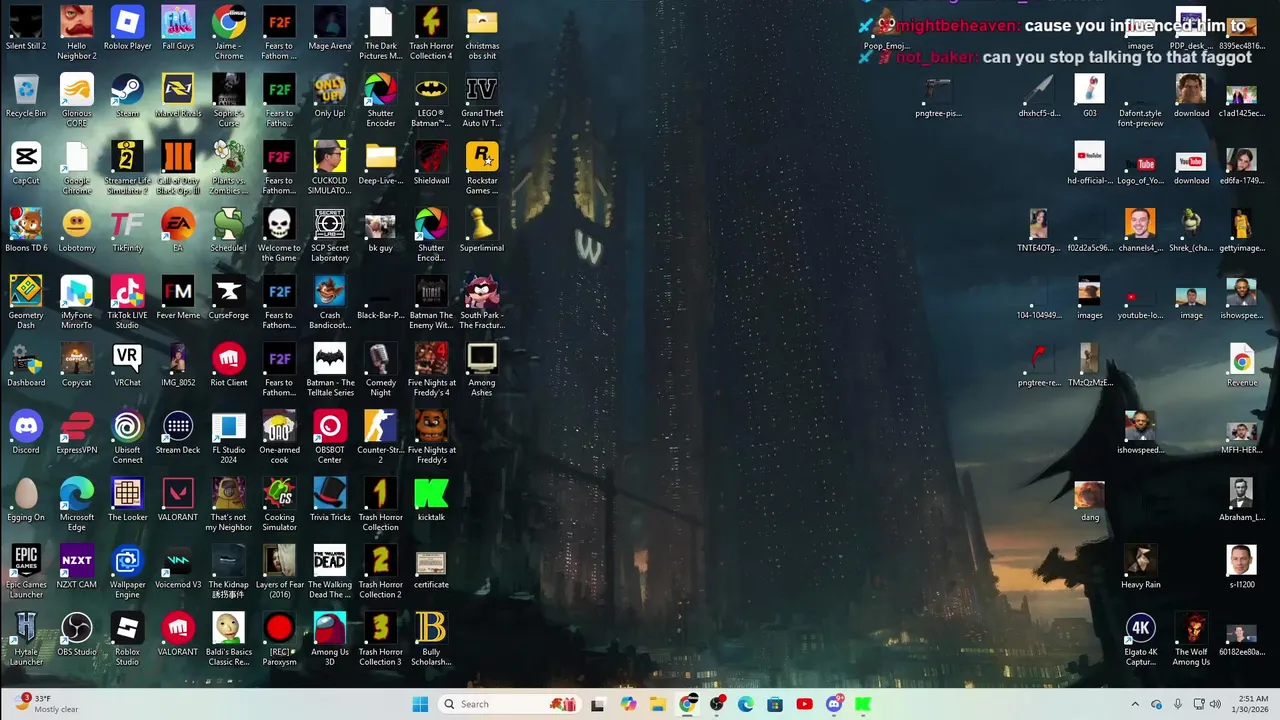Open the Stream Deck shortcut
Screen dimensions: 1280x720
click(178, 434)
